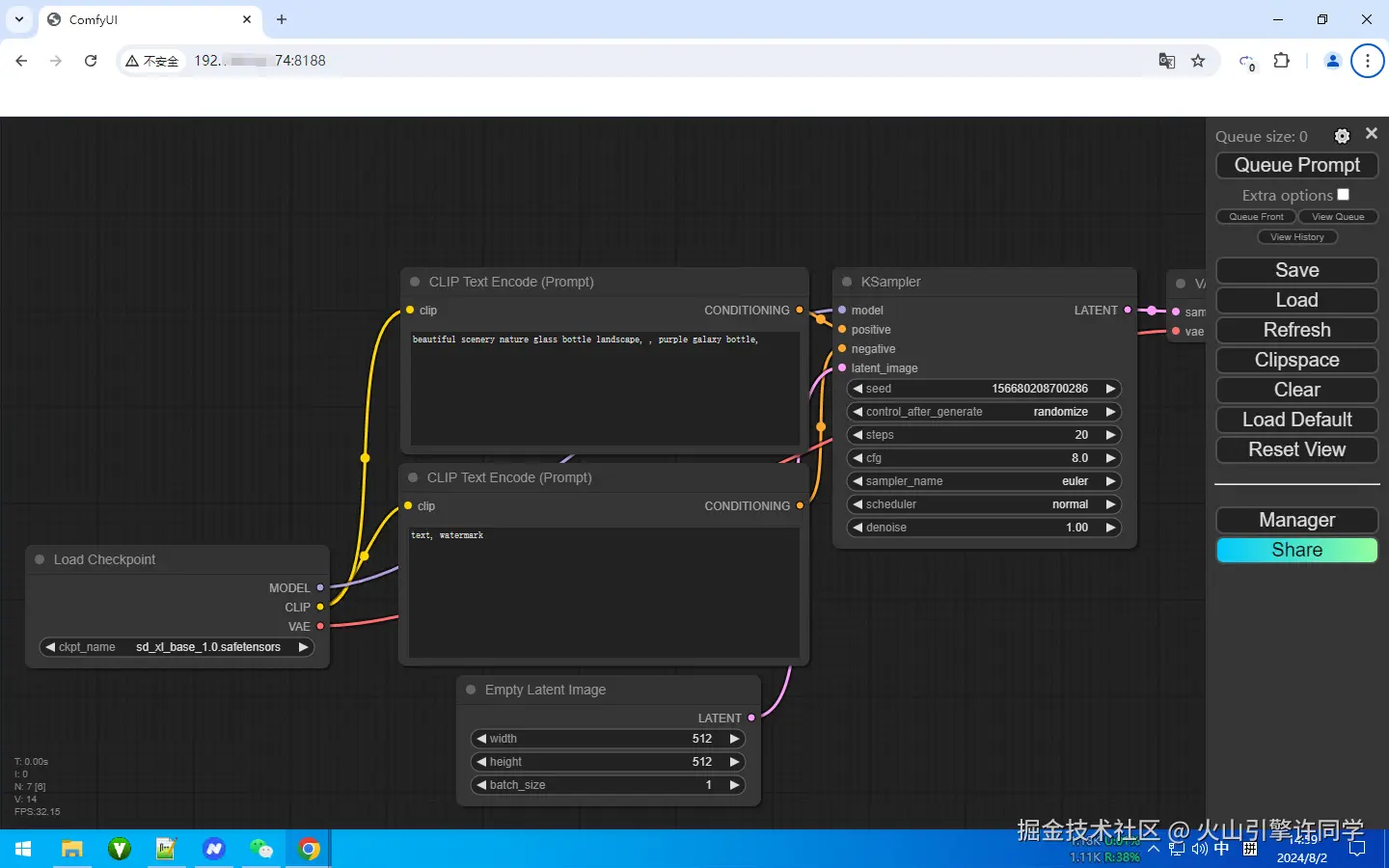Increase batch_size with right arrow

tap(734, 785)
